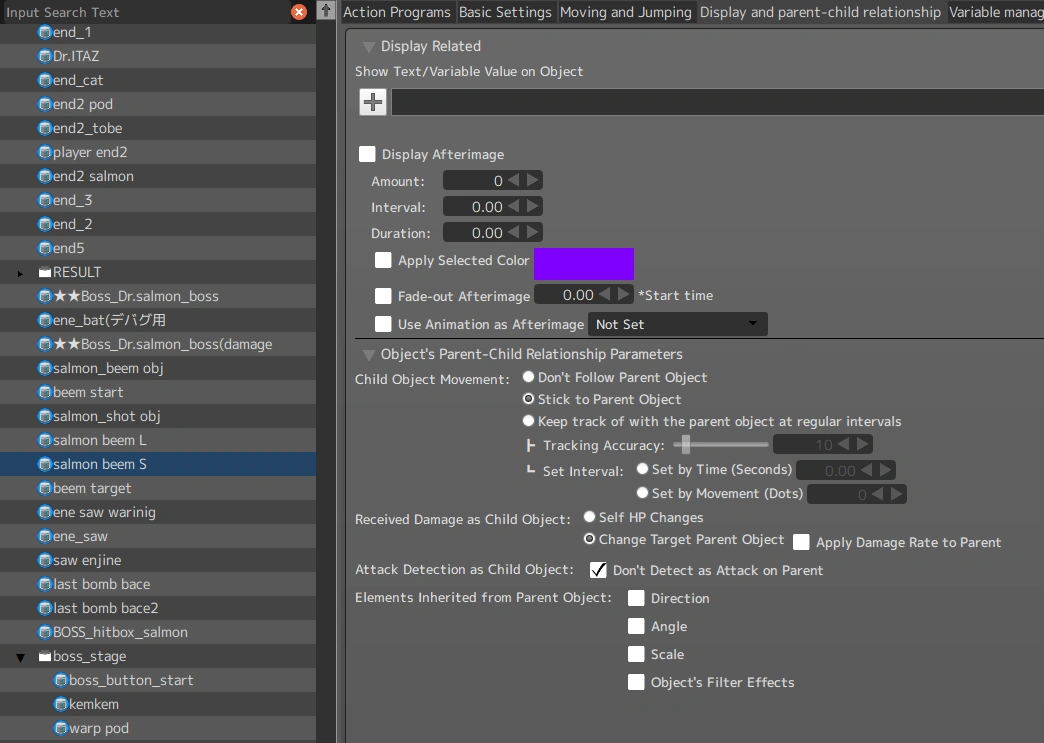The height and width of the screenshot is (743, 1044).
Task: Enable inheriting Angle from parent
Action: click(636, 626)
